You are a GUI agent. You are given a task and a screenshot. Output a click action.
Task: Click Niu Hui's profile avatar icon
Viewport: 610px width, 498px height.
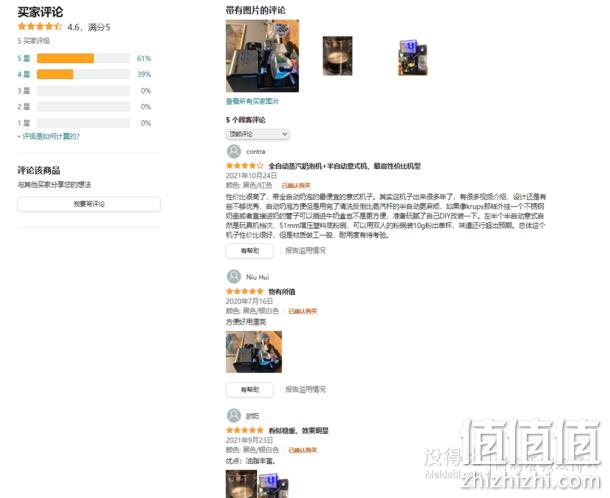(x=234, y=277)
